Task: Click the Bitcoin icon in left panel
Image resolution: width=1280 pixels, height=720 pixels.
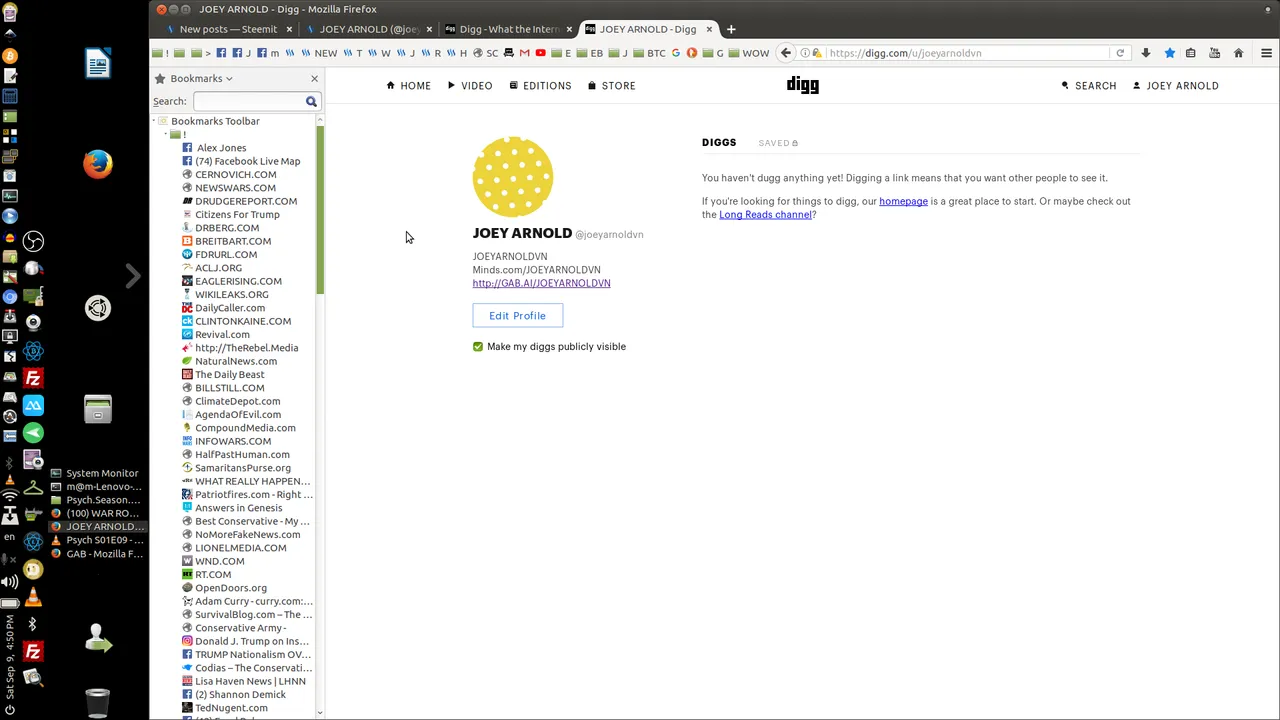Action: click(9, 57)
